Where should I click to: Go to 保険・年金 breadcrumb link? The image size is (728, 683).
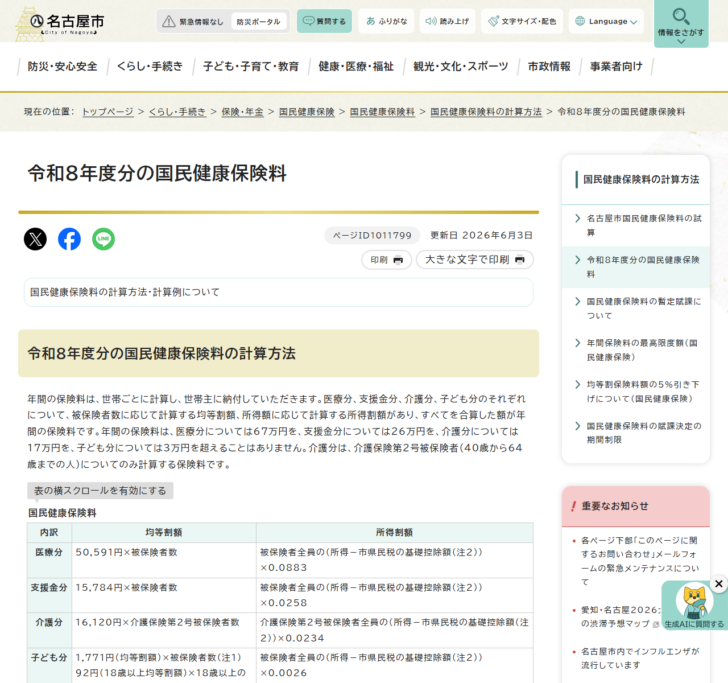coord(242,111)
